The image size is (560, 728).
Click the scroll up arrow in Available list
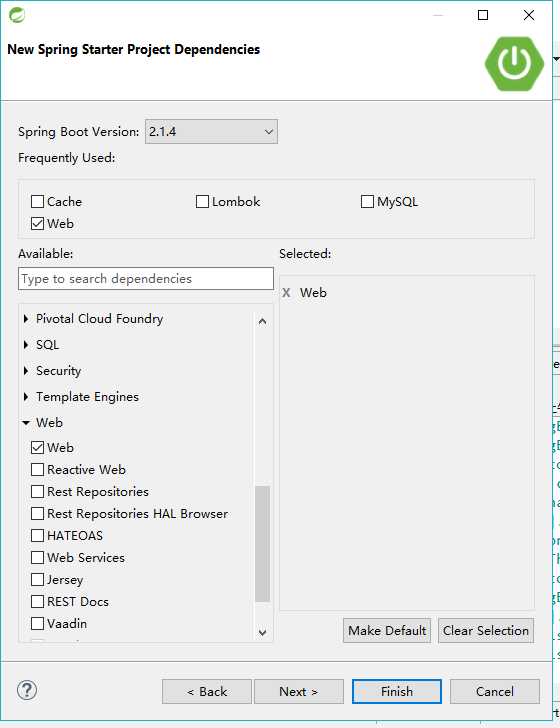pos(262,321)
